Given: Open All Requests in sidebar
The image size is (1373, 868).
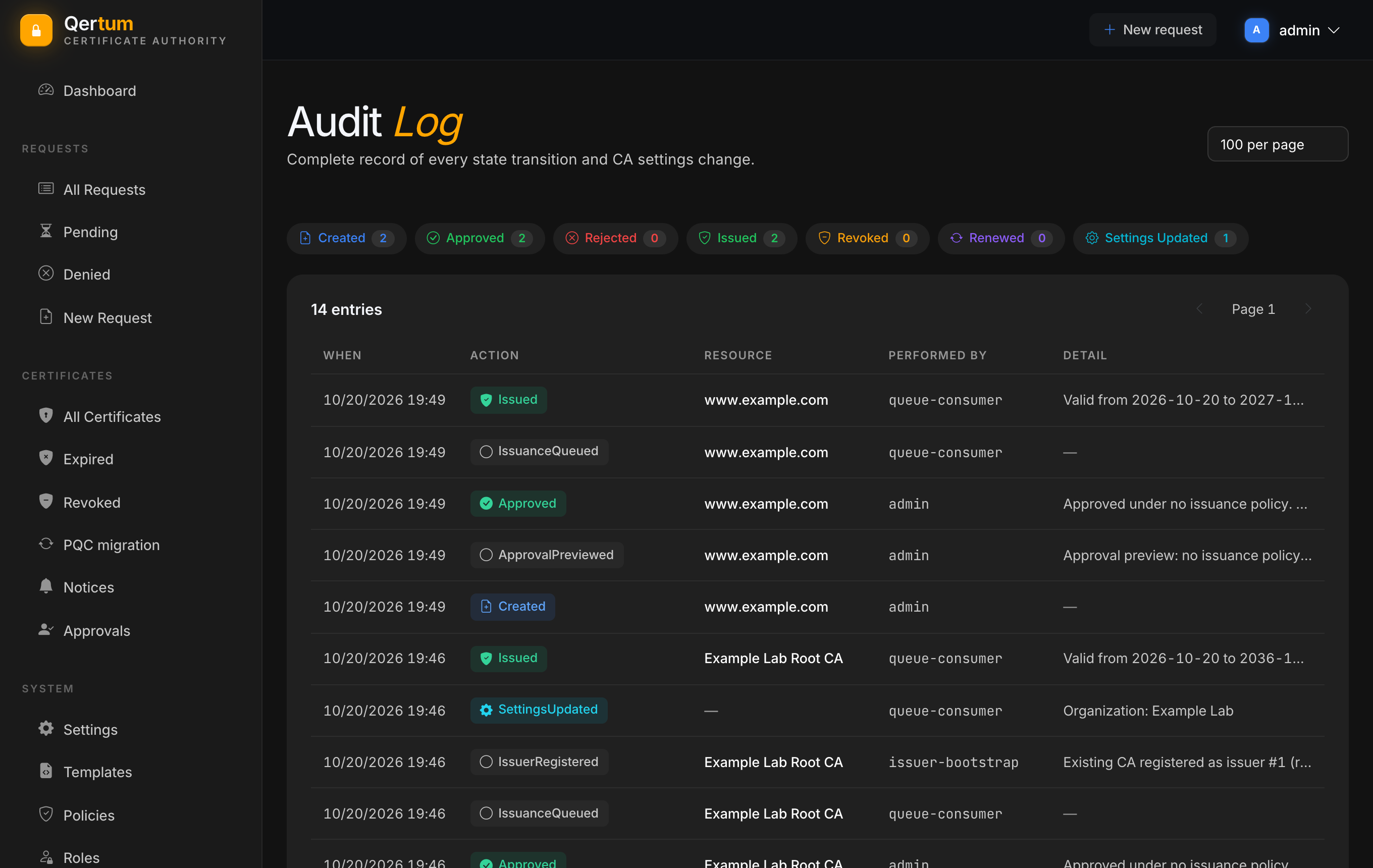Looking at the screenshot, I should pos(104,190).
